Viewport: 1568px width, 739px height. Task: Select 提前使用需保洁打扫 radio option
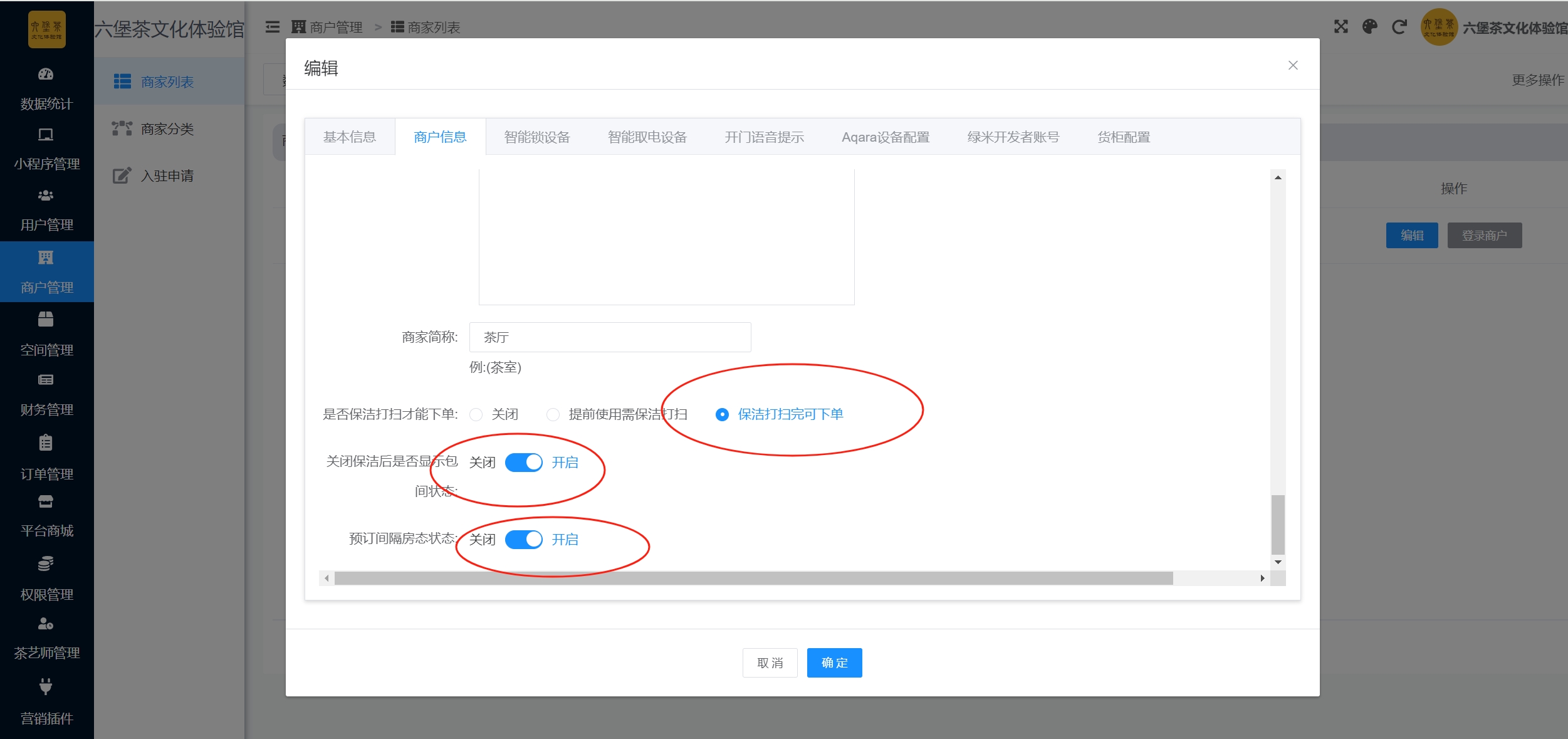[553, 414]
